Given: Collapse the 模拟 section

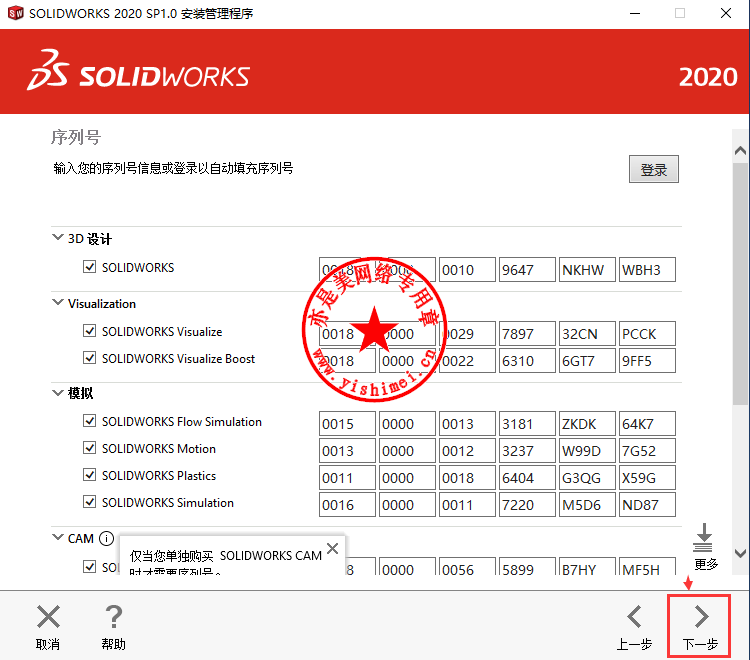Looking at the screenshot, I should pyautogui.click(x=57, y=393).
